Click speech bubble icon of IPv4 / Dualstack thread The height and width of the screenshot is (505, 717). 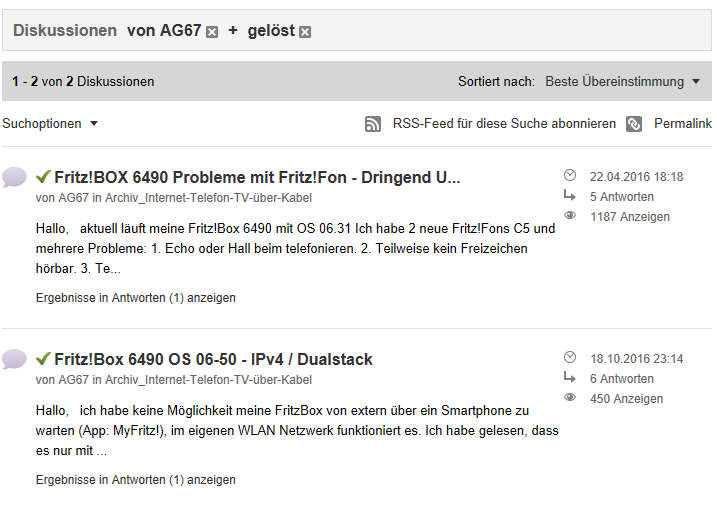(x=14, y=360)
